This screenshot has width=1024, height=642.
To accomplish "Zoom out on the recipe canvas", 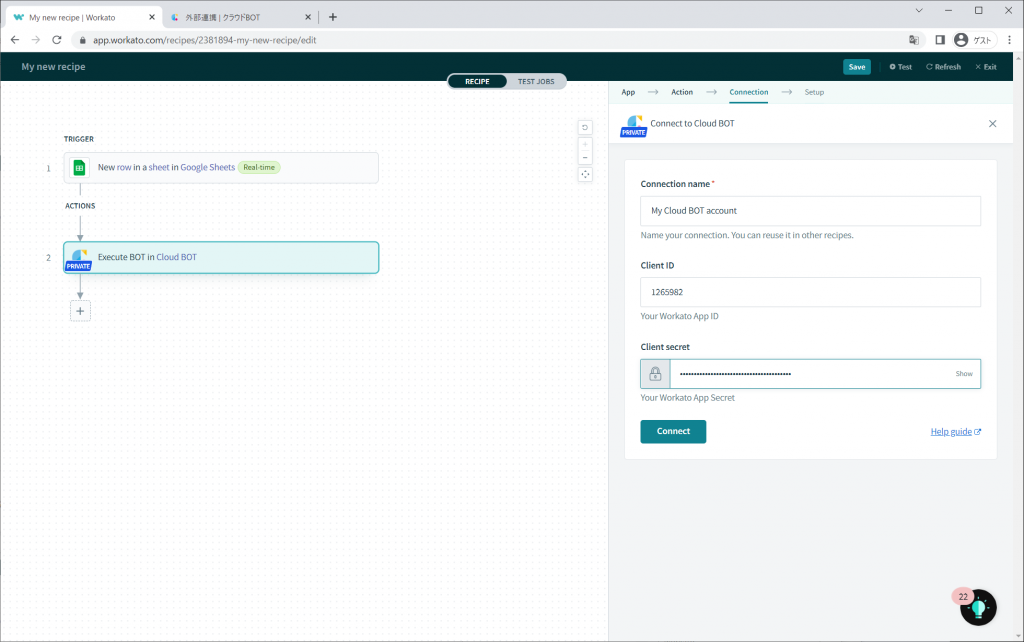I will [x=585, y=157].
